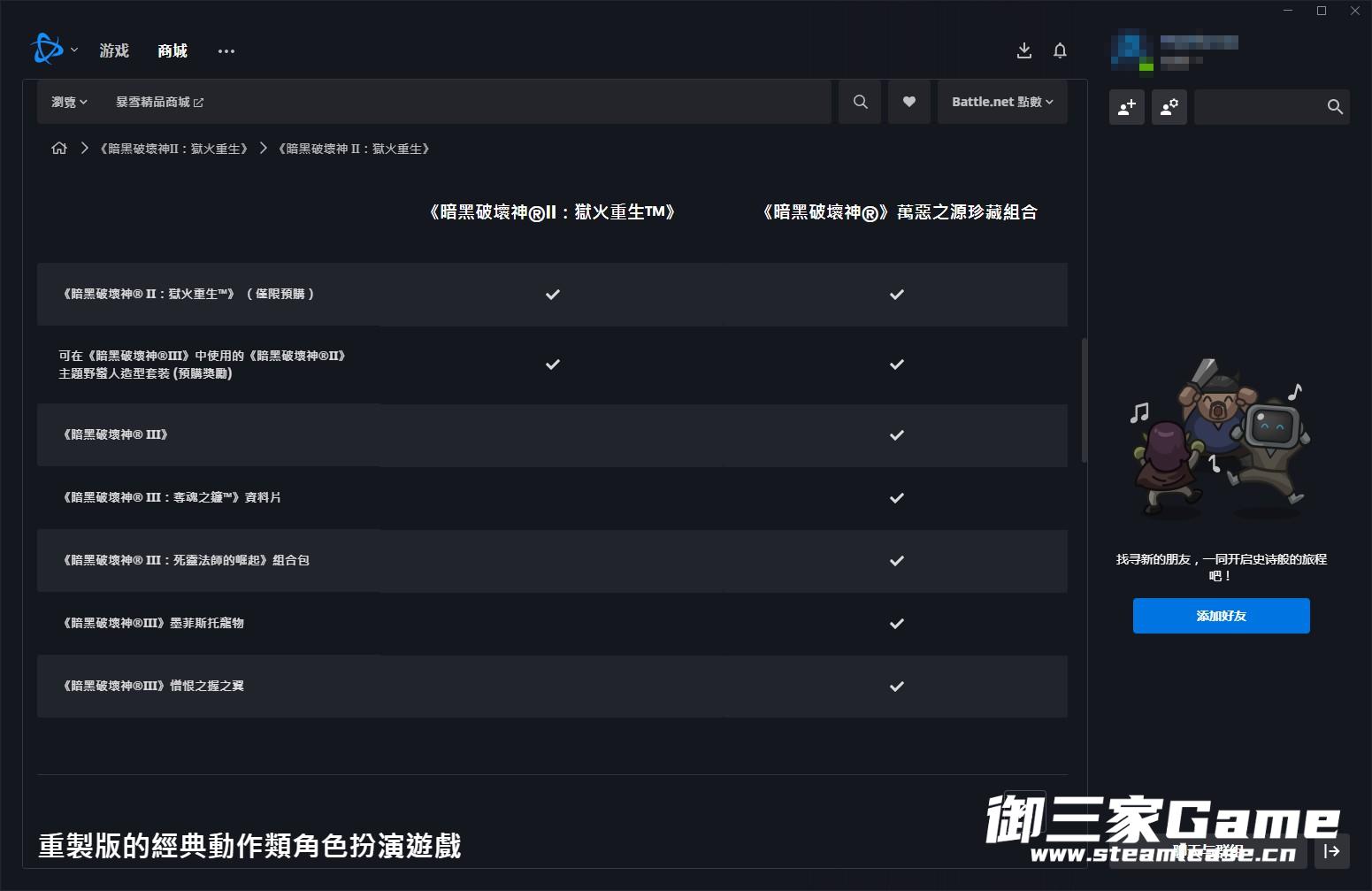Click the first 暗黑破壞神II：獄火重生 breadcrumb link

coord(173,149)
